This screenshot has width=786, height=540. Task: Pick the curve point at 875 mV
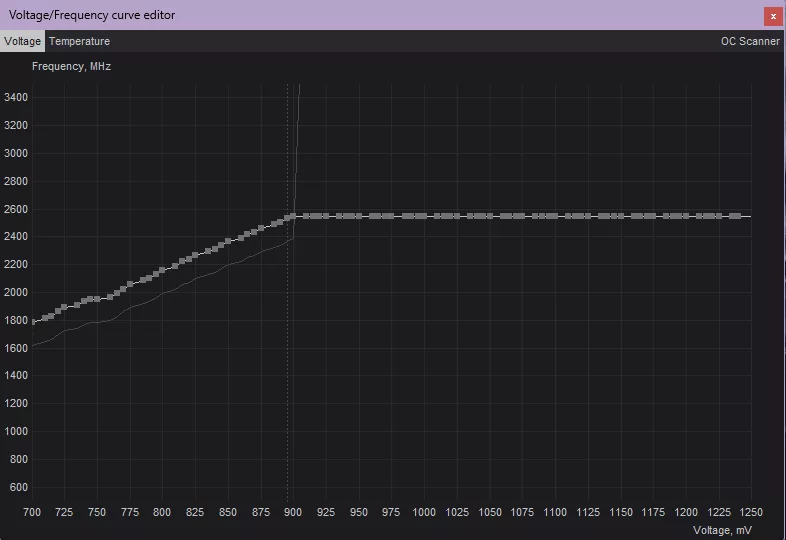coord(260,228)
